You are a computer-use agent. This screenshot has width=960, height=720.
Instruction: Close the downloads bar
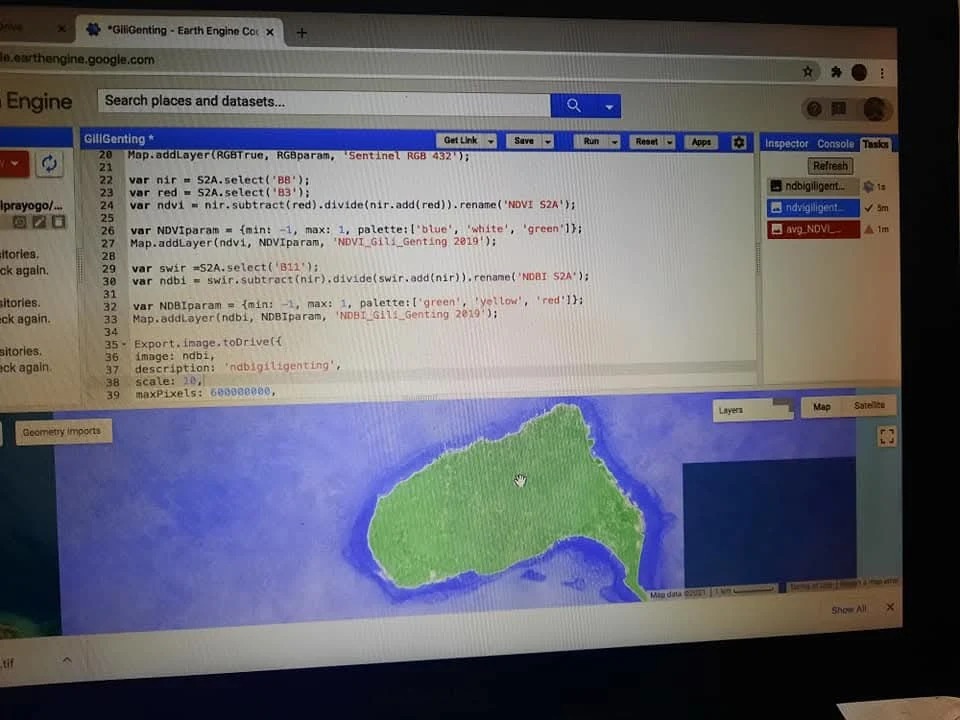point(890,607)
